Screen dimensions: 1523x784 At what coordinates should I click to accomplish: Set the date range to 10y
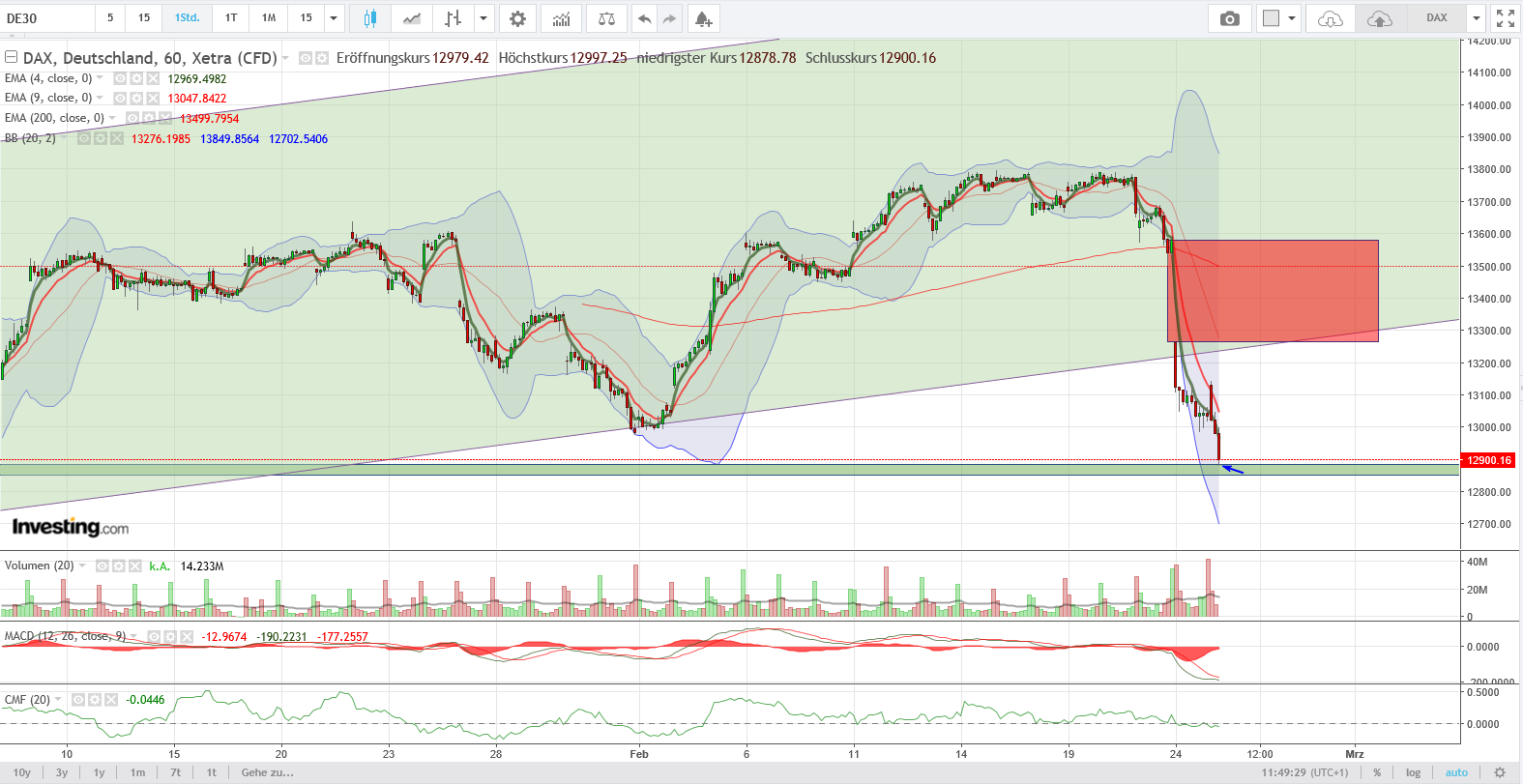(22, 772)
